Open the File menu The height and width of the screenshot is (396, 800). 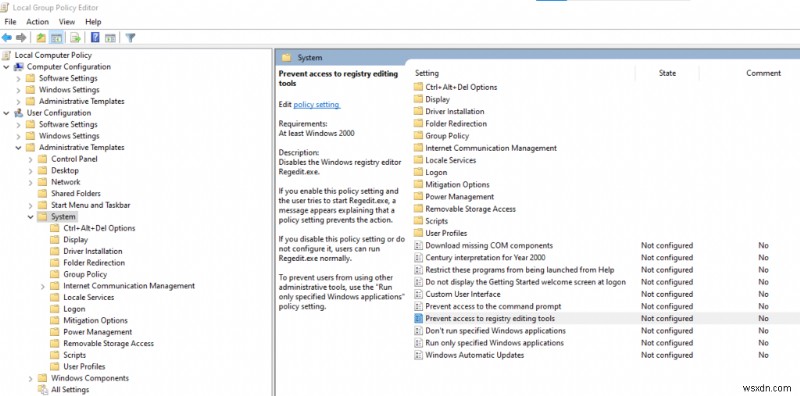(x=10, y=21)
